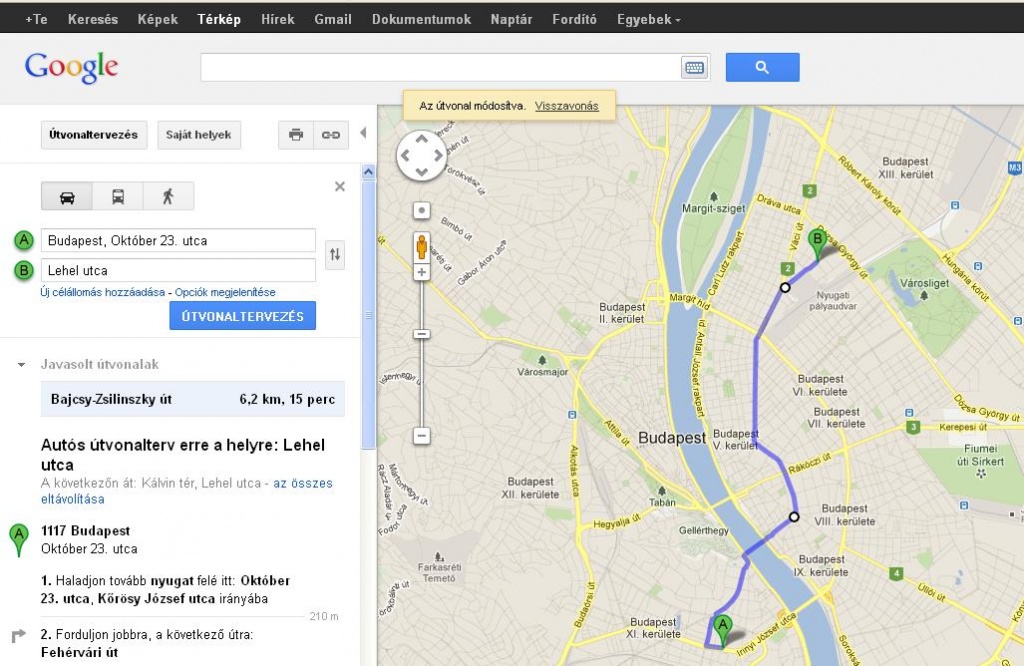Click the main Google search input field
Viewport: 1024px width, 666px height.
click(441, 67)
